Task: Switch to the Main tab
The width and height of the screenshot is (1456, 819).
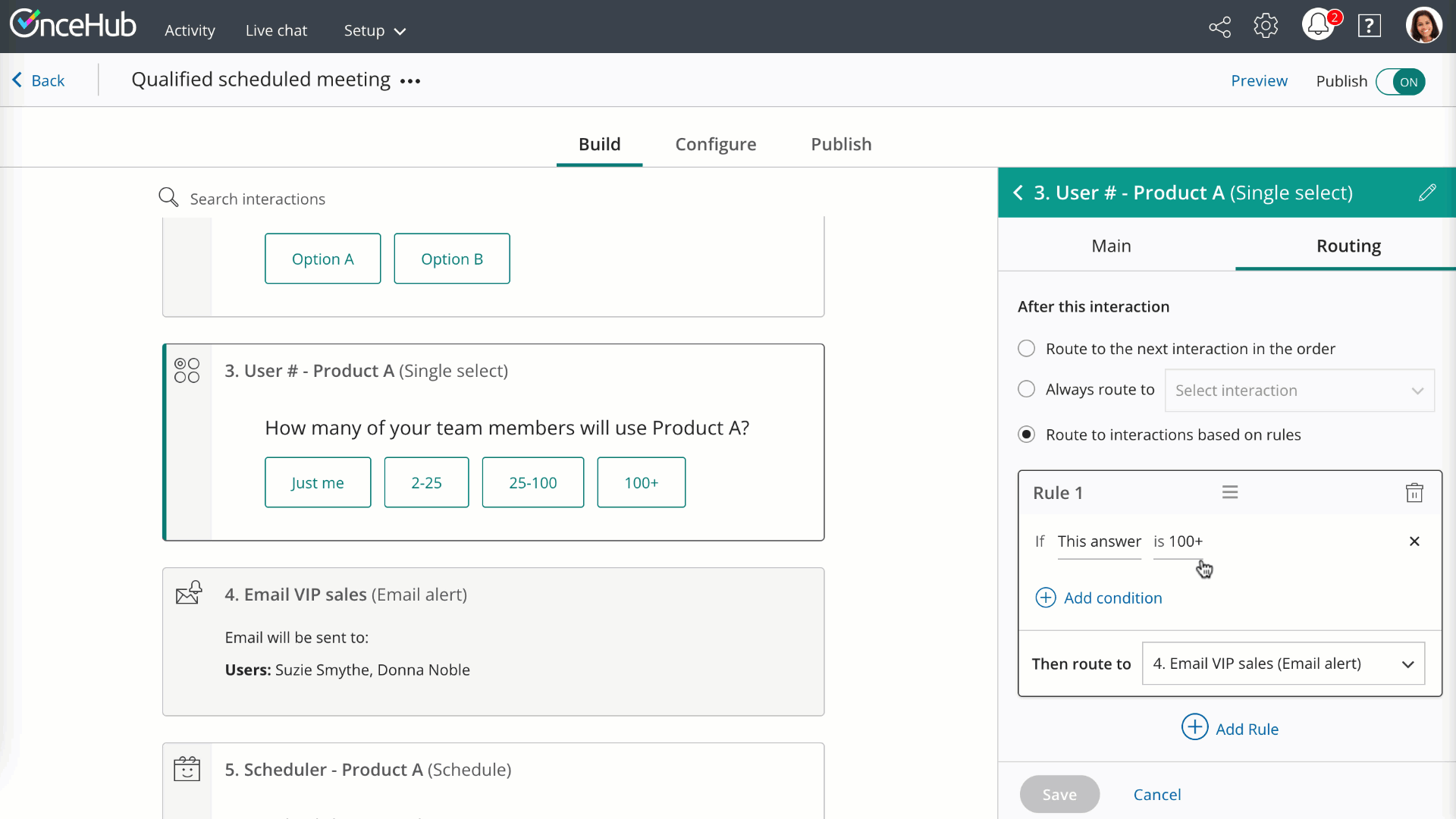Action: (1111, 246)
